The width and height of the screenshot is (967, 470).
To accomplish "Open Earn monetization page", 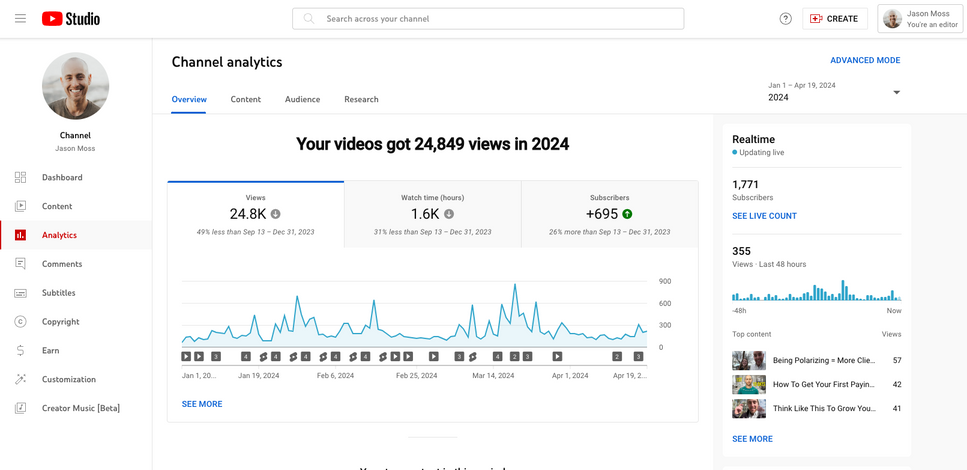I will coord(50,351).
